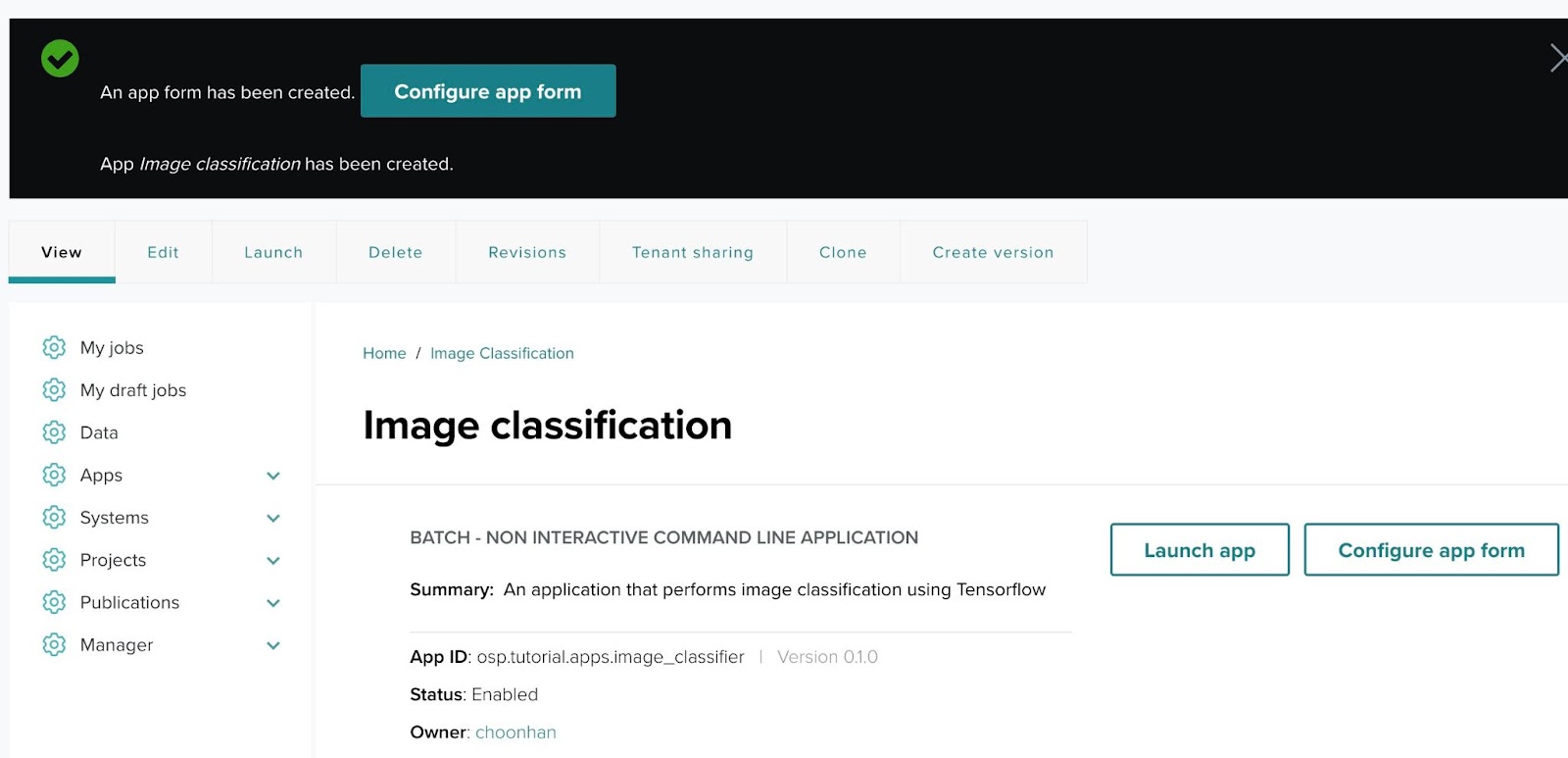Open the Revisions tab
Image resolution: width=1568 pixels, height=758 pixels.
[x=527, y=252]
